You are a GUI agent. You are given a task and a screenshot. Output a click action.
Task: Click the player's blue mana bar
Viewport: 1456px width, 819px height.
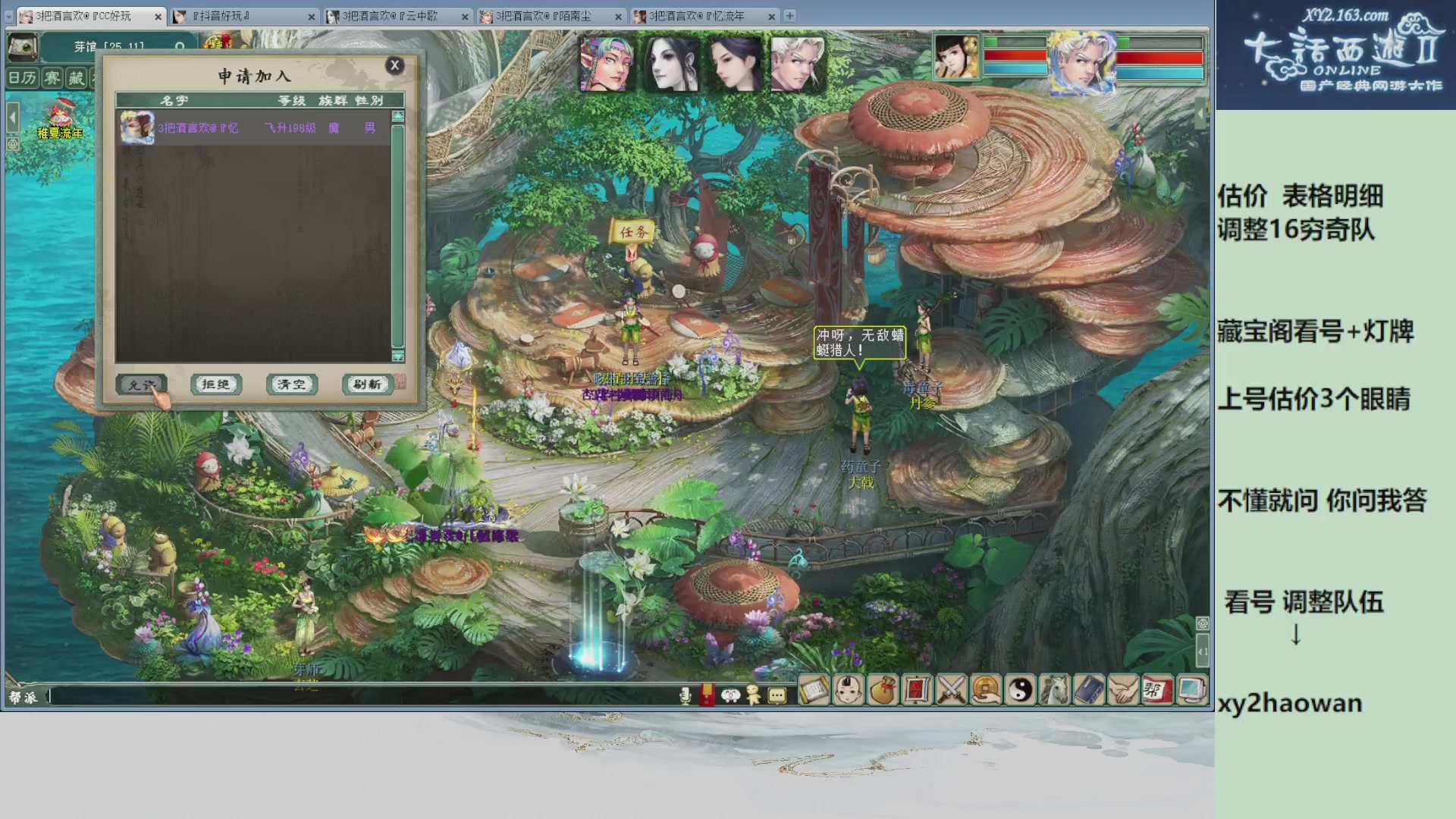1159,73
